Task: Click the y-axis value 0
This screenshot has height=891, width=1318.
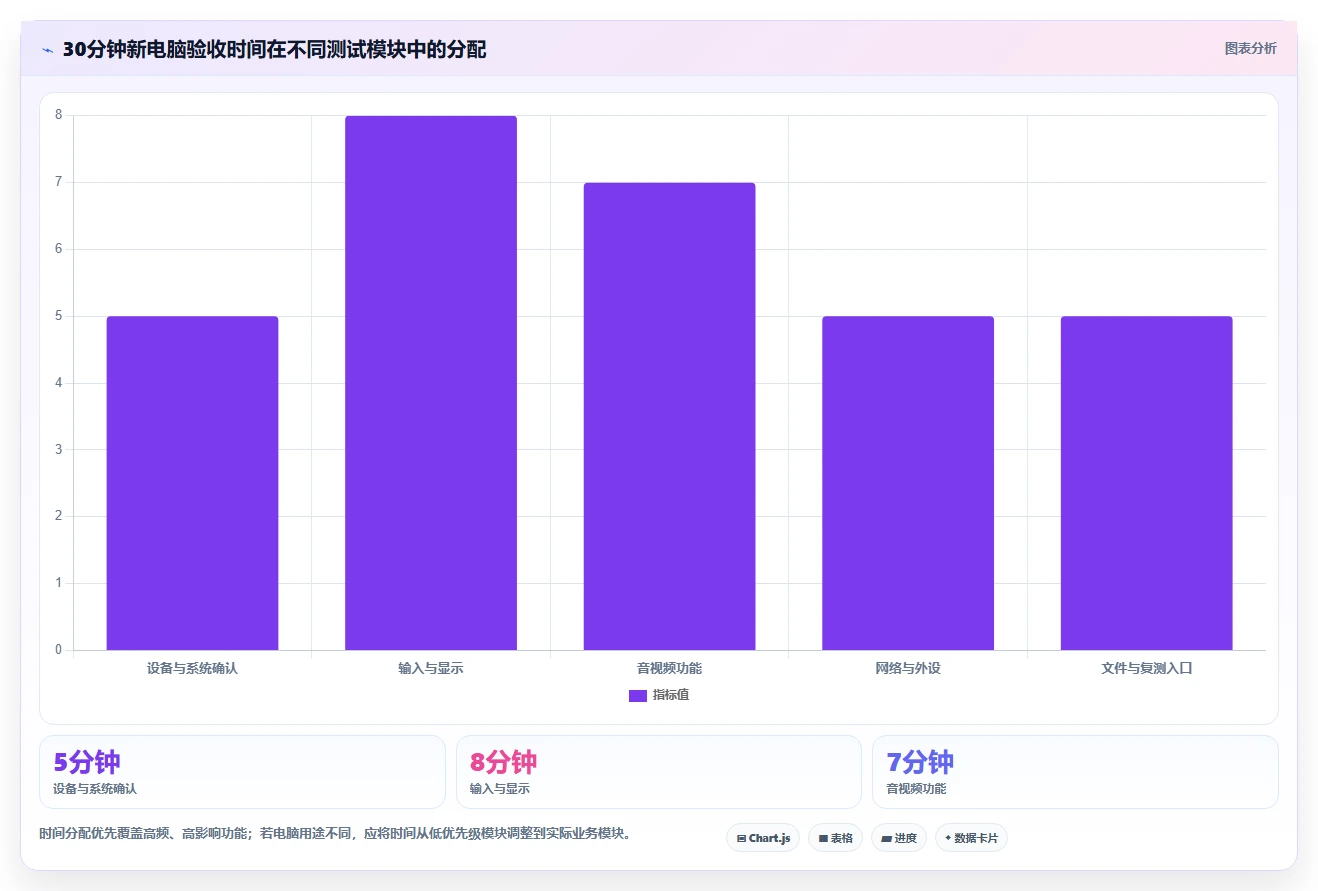Action: (x=58, y=650)
